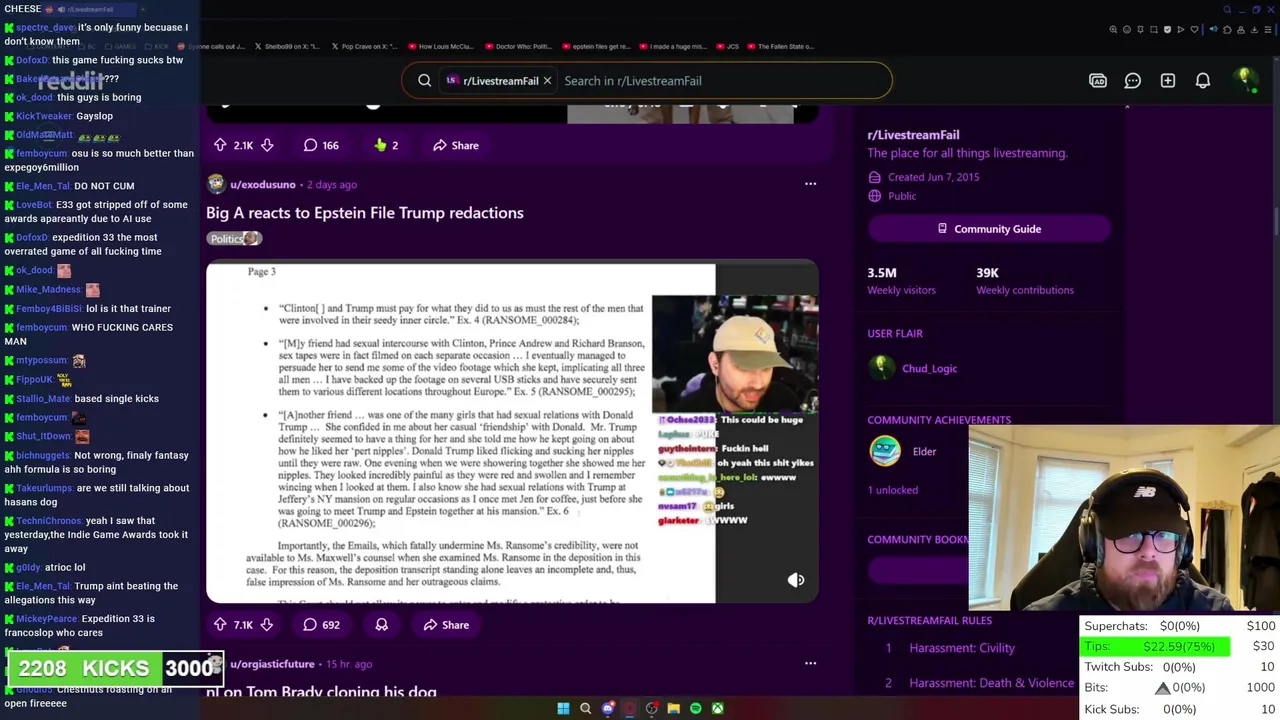Click chat username TechniChronos
Screen dimensions: 1280x720
pos(49,521)
